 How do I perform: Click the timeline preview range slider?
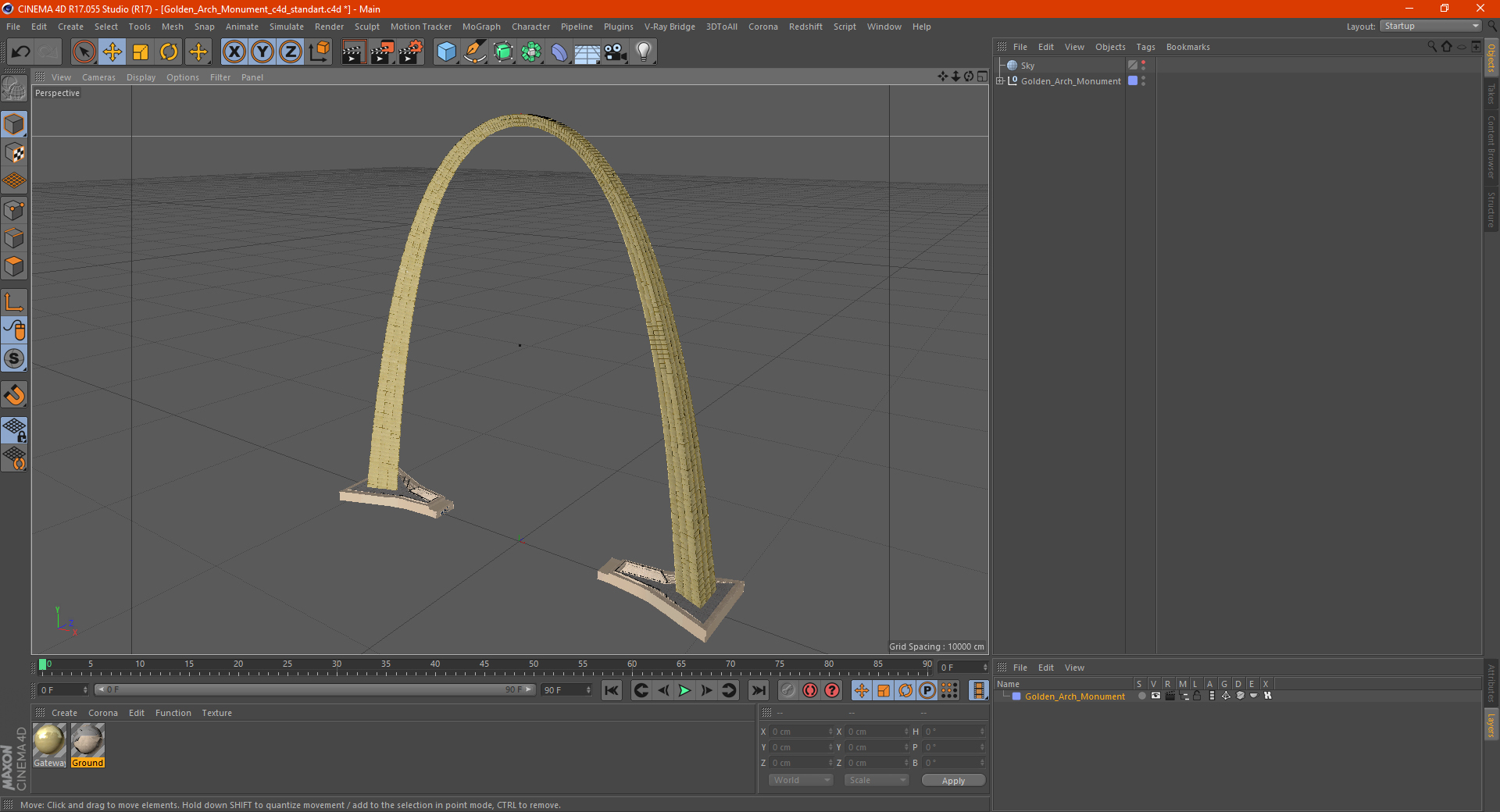click(315, 690)
